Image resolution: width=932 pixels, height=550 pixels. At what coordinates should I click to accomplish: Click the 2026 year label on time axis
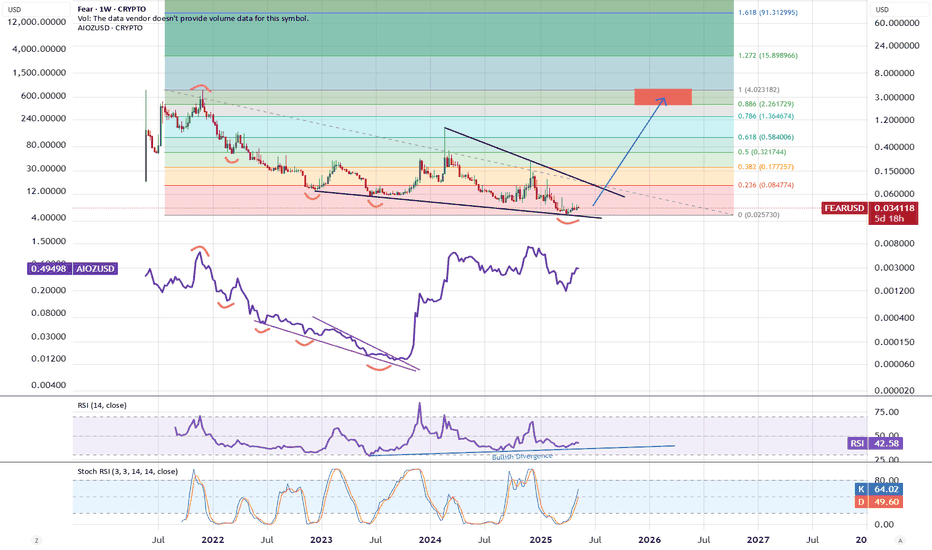[x=650, y=540]
